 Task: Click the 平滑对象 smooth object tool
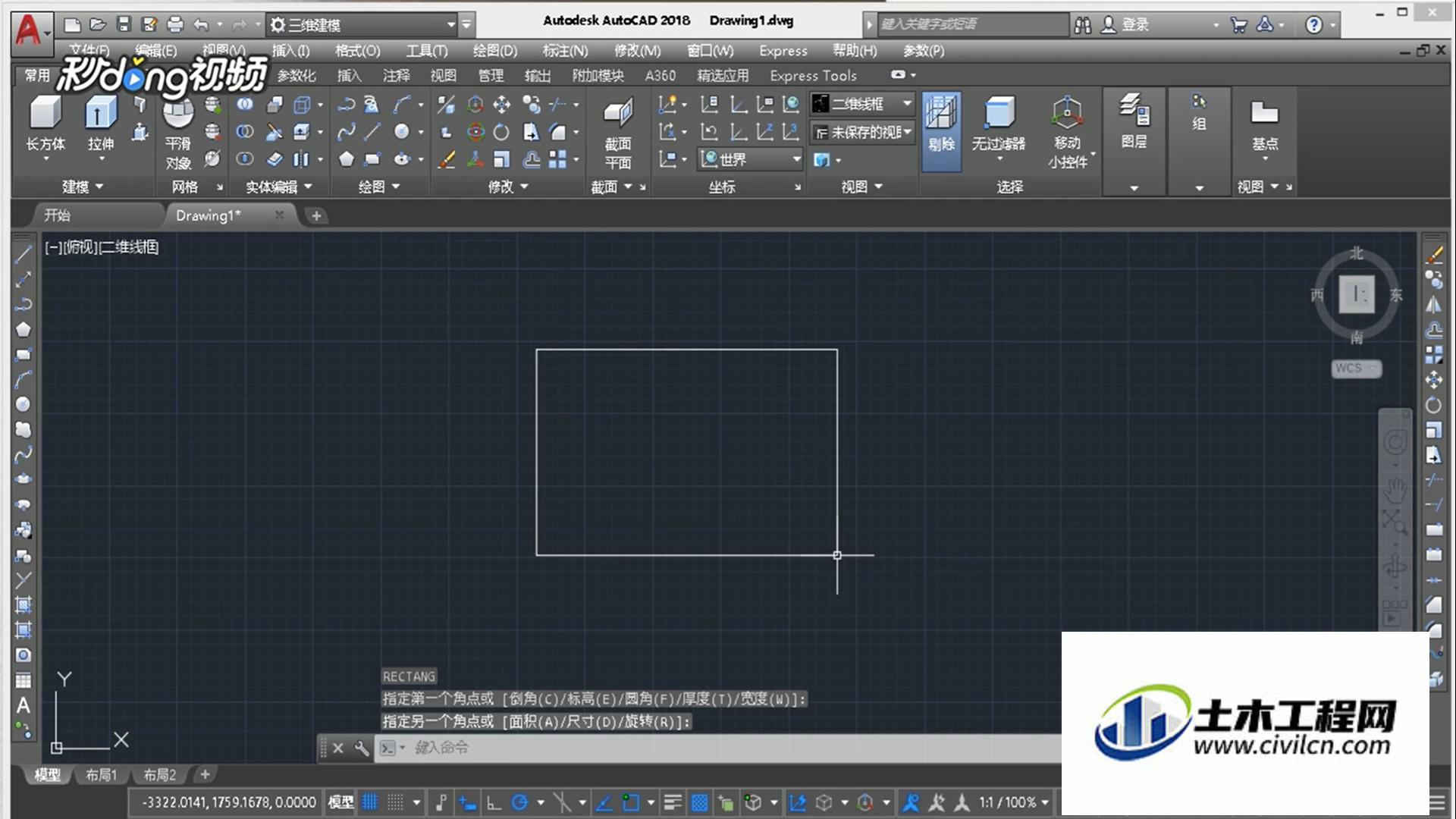[x=178, y=133]
